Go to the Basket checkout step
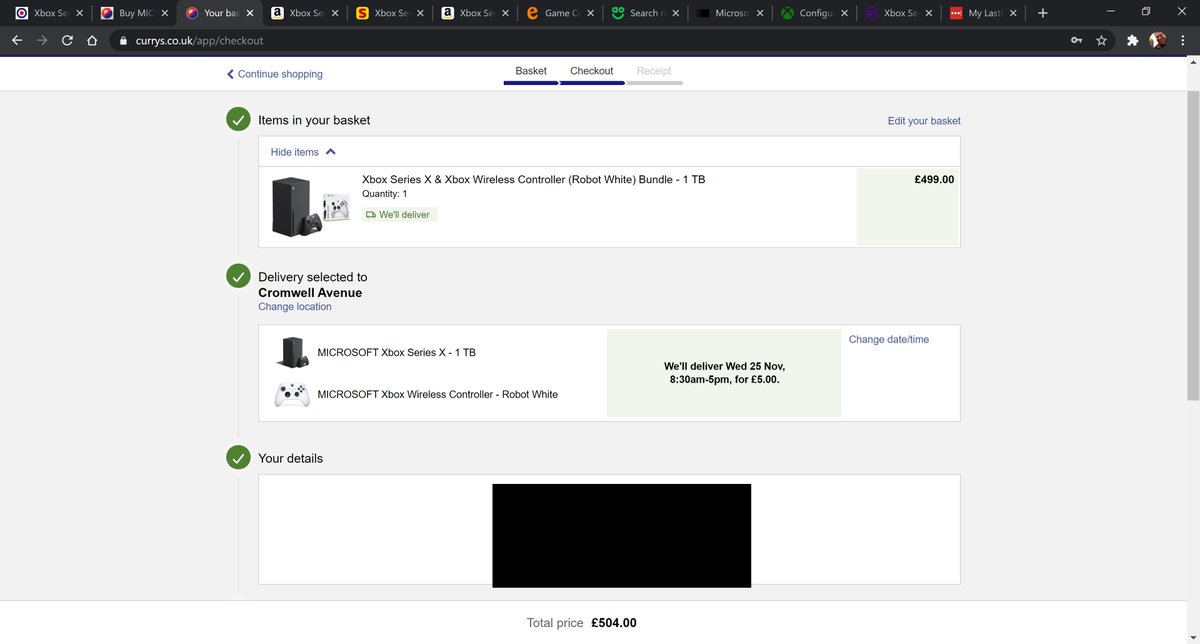 [531, 71]
